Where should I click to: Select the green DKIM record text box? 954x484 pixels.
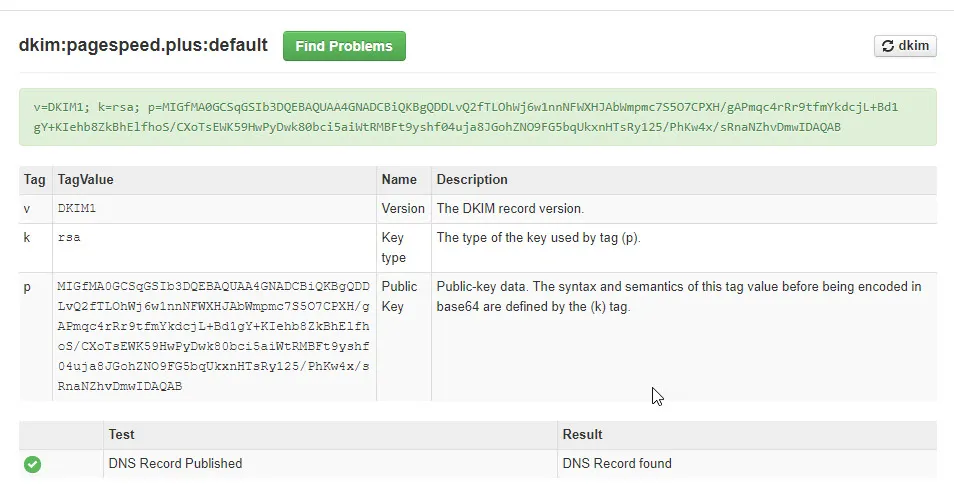pyautogui.click(x=478, y=117)
